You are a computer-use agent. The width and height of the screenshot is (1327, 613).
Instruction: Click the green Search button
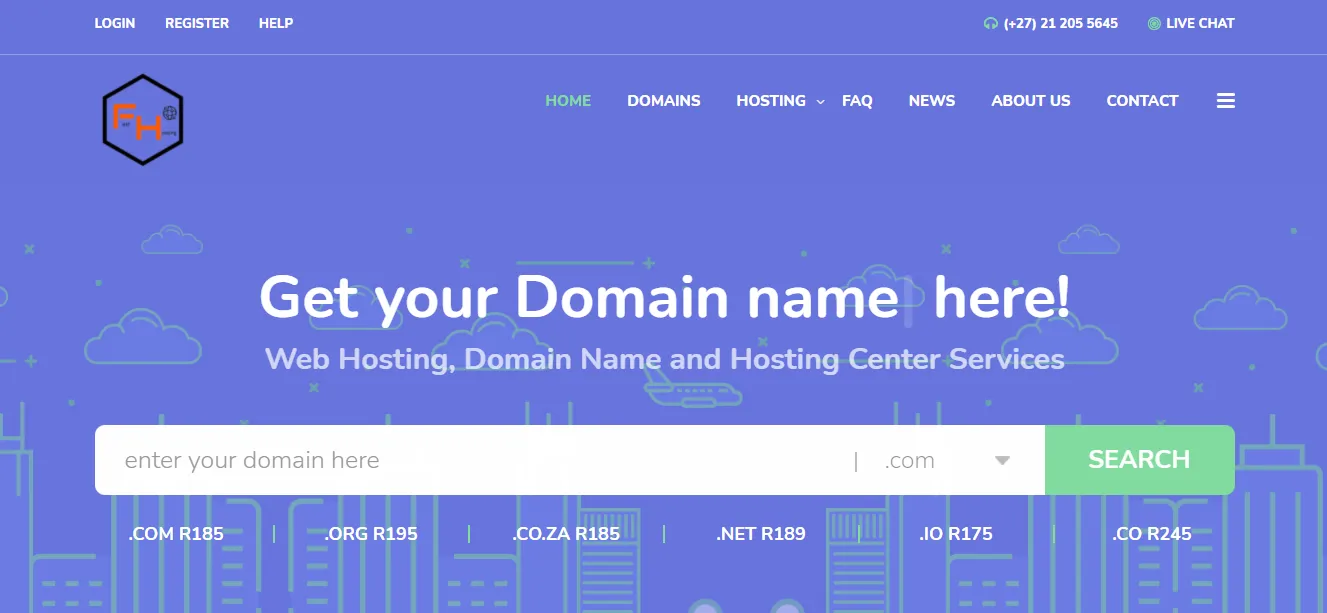(x=1140, y=460)
